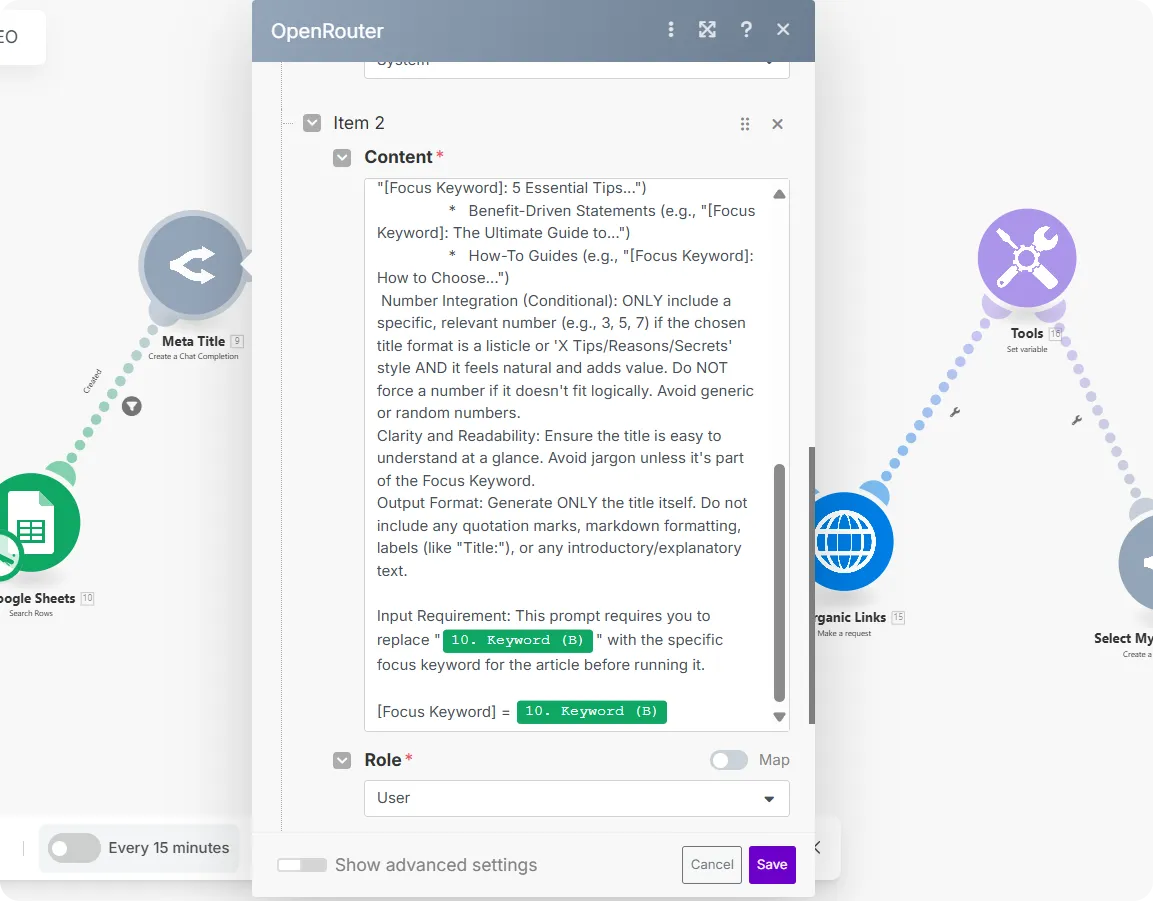The width and height of the screenshot is (1153, 901).
Task: Click the Meta Title module label
Action: click(x=193, y=341)
